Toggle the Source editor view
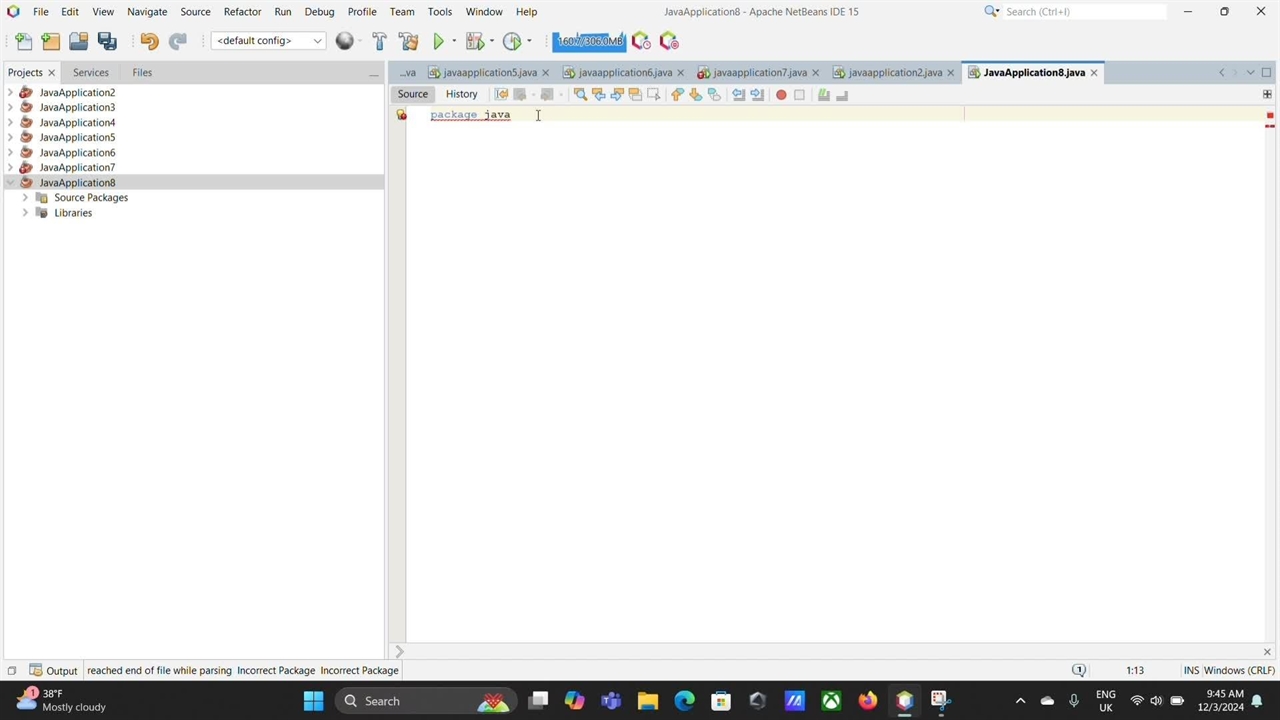 tap(412, 94)
